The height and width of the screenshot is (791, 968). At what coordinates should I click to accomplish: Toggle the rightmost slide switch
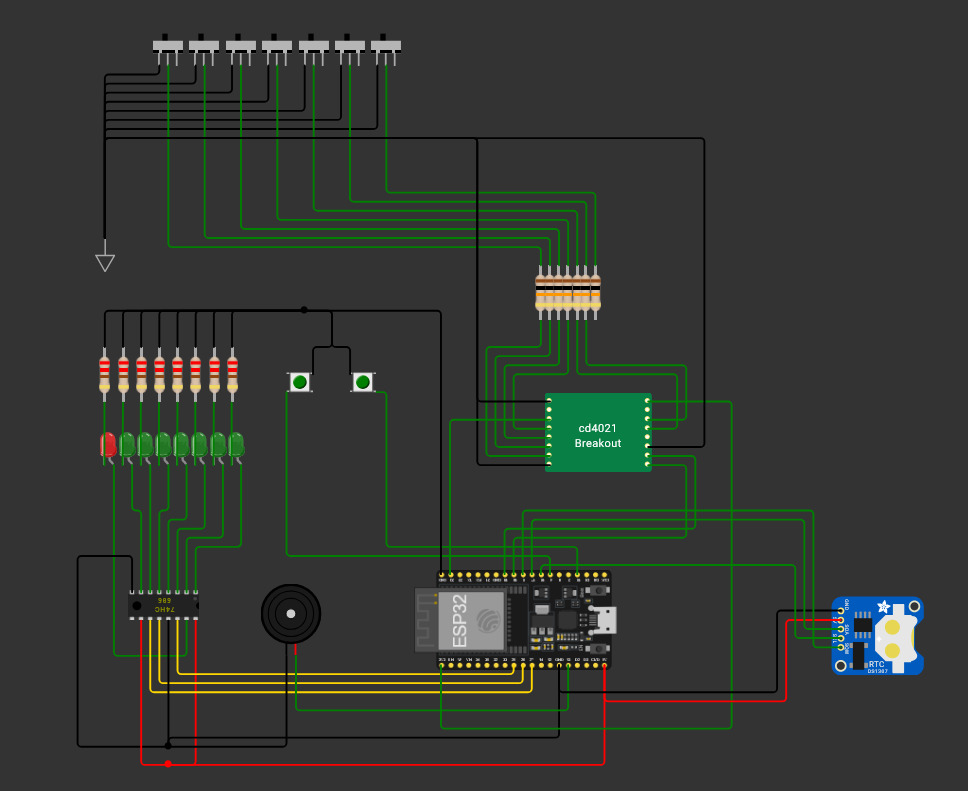point(386,49)
